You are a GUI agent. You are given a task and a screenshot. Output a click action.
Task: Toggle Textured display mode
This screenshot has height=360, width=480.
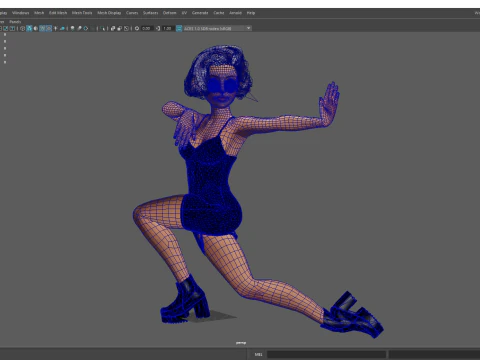click(49, 28)
